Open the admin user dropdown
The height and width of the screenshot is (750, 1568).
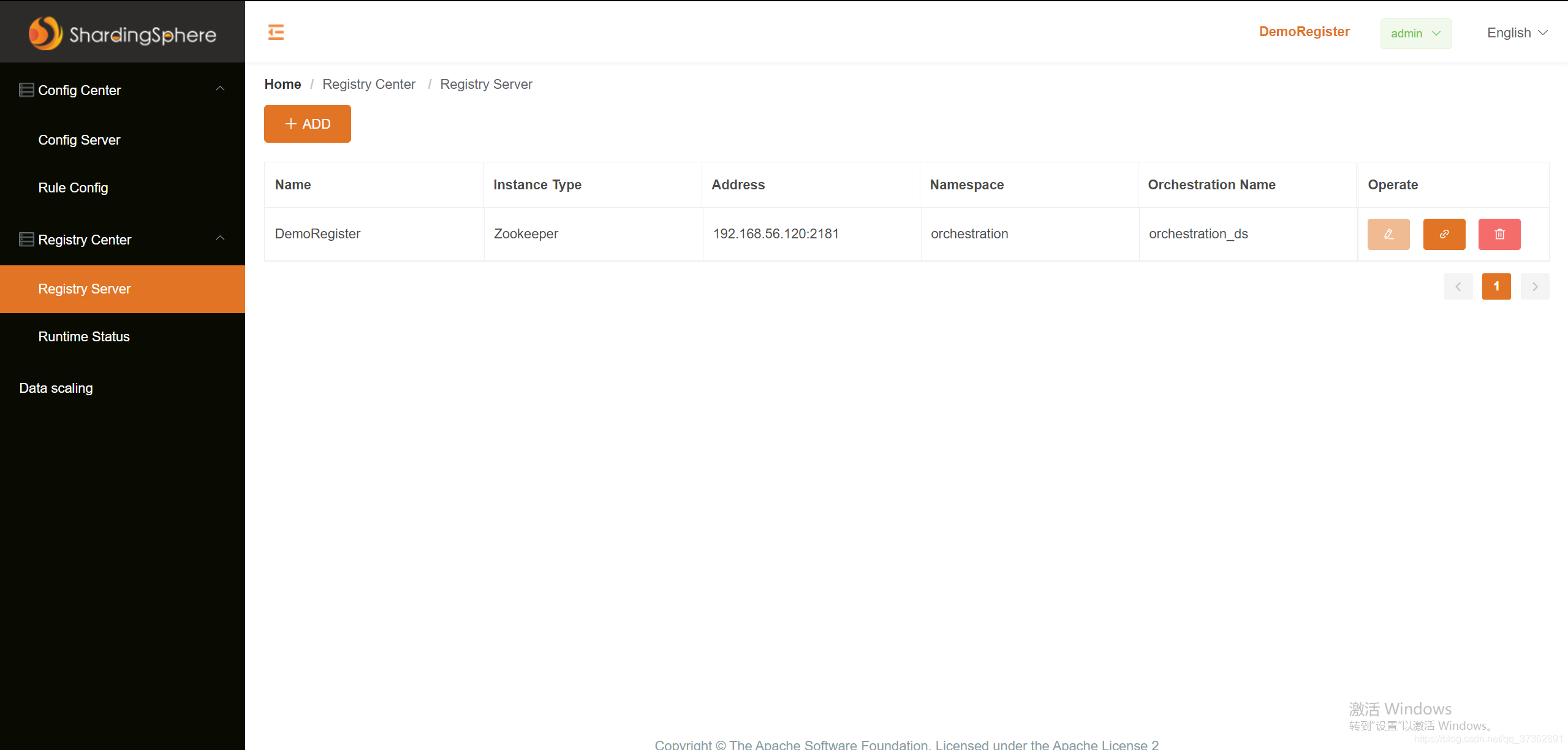(1415, 34)
